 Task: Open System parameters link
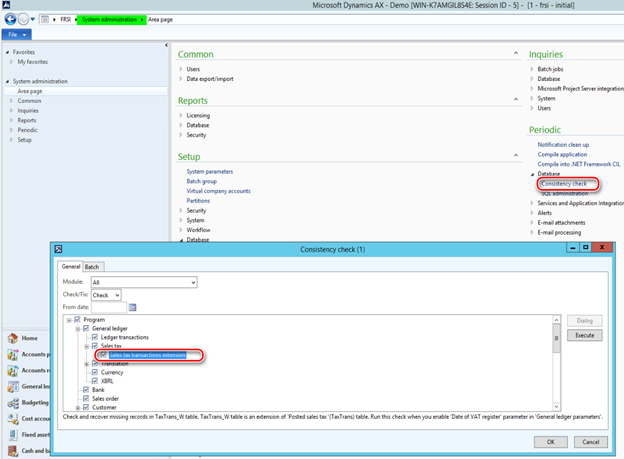coord(210,172)
